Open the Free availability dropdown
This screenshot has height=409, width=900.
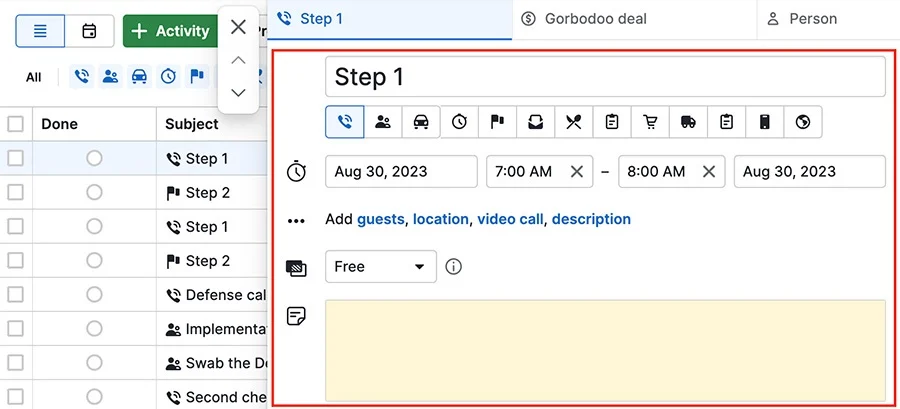[x=381, y=267]
